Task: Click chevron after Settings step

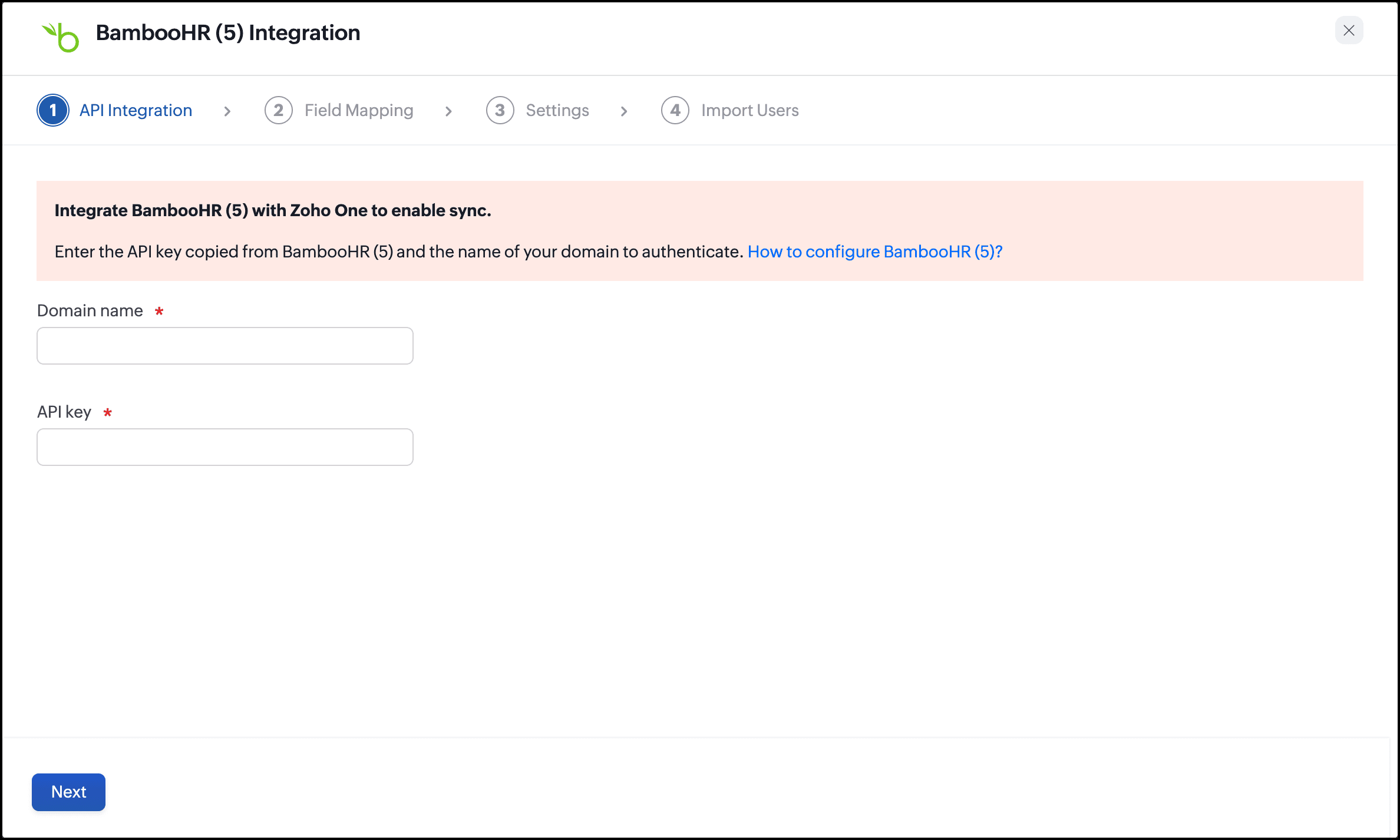Action: [x=624, y=111]
